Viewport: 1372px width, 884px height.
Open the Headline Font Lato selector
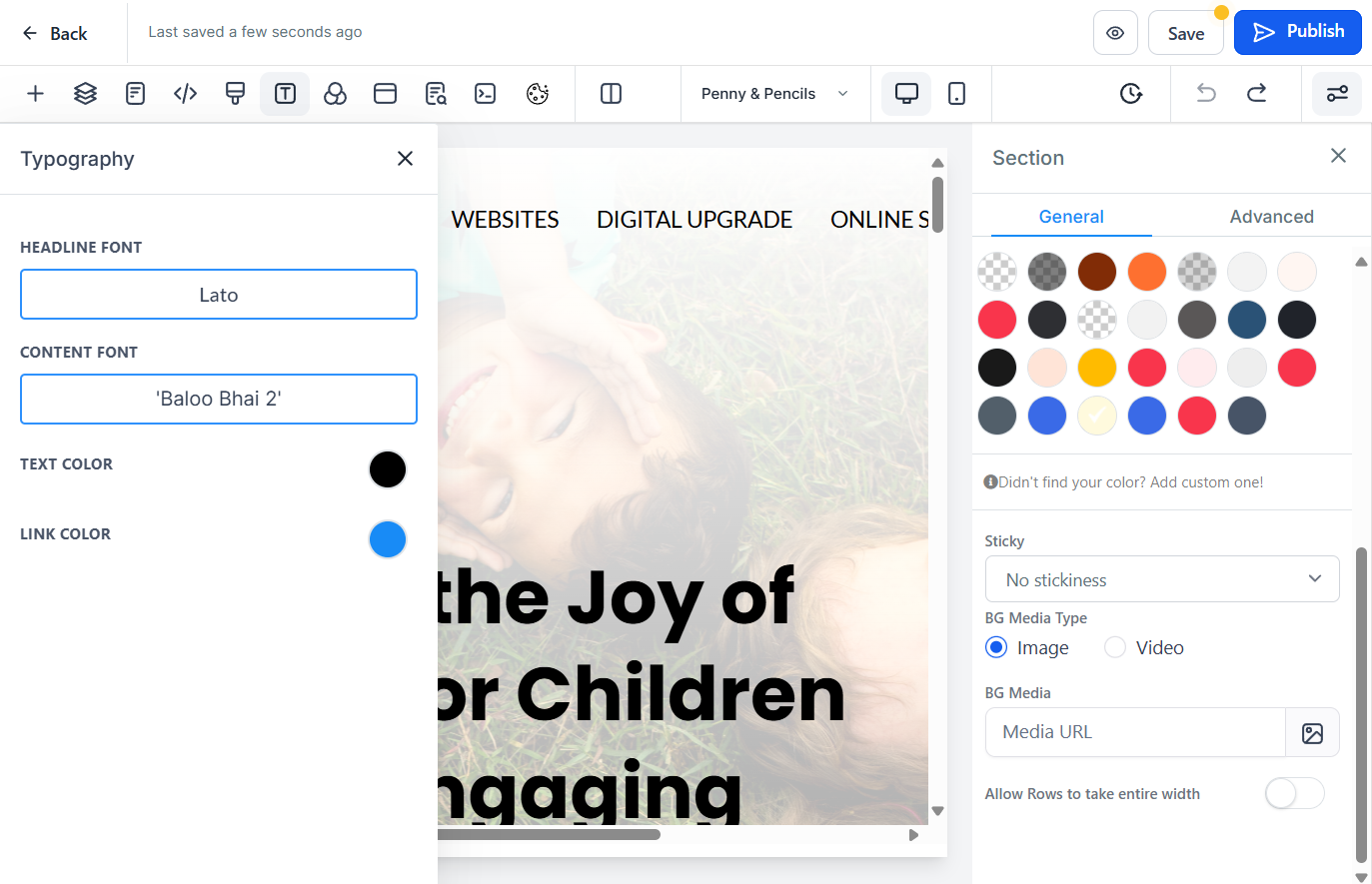[219, 295]
